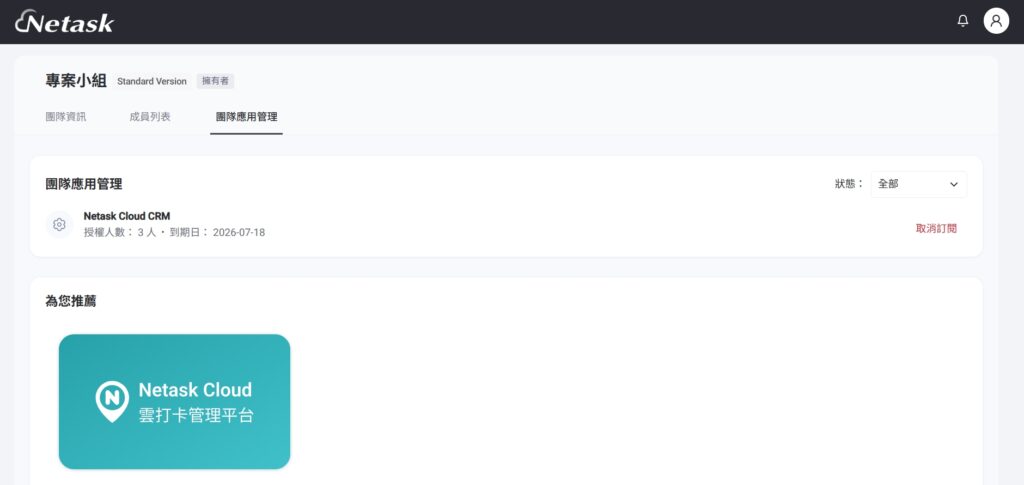The height and width of the screenshot is (485, 1024).
Task: Click the 專案小組 team title
Action: tap(76, 81)
